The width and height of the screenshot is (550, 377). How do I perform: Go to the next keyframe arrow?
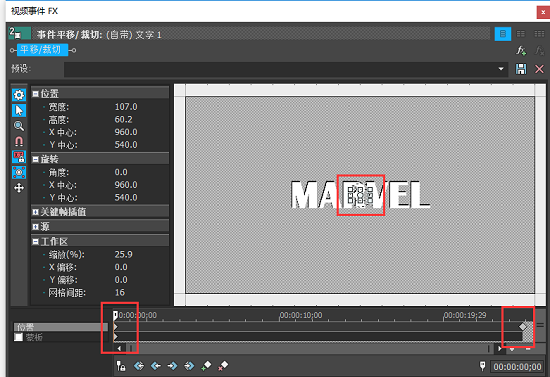(x=172, y=366)
